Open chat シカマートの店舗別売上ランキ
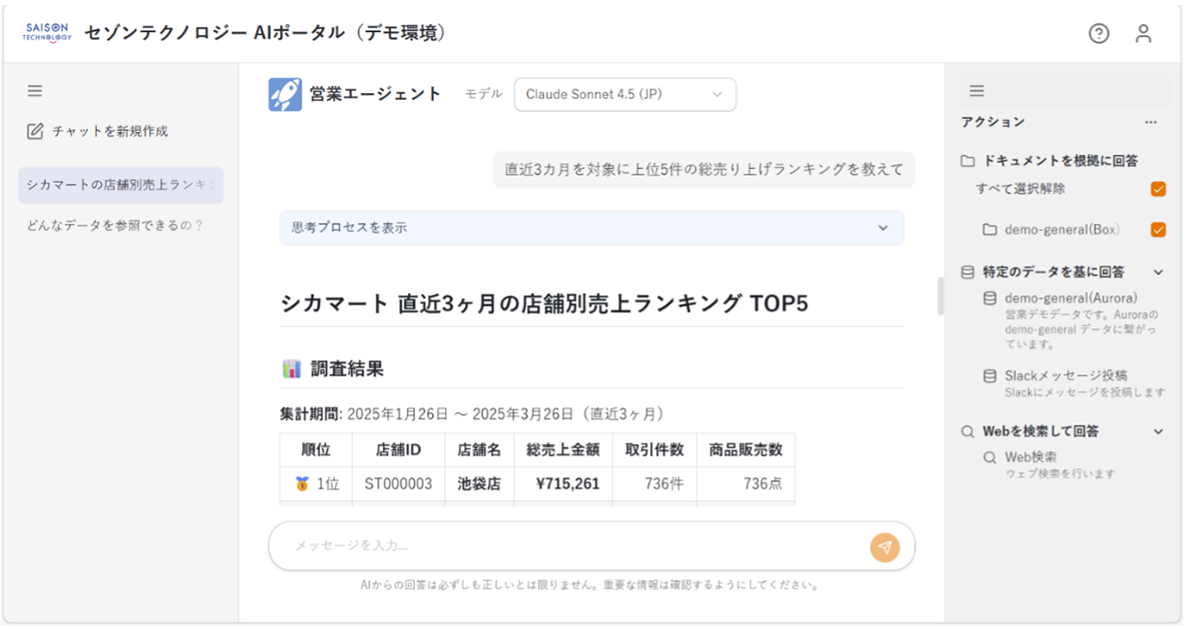The image size is (1186, 629). [121, 185]
